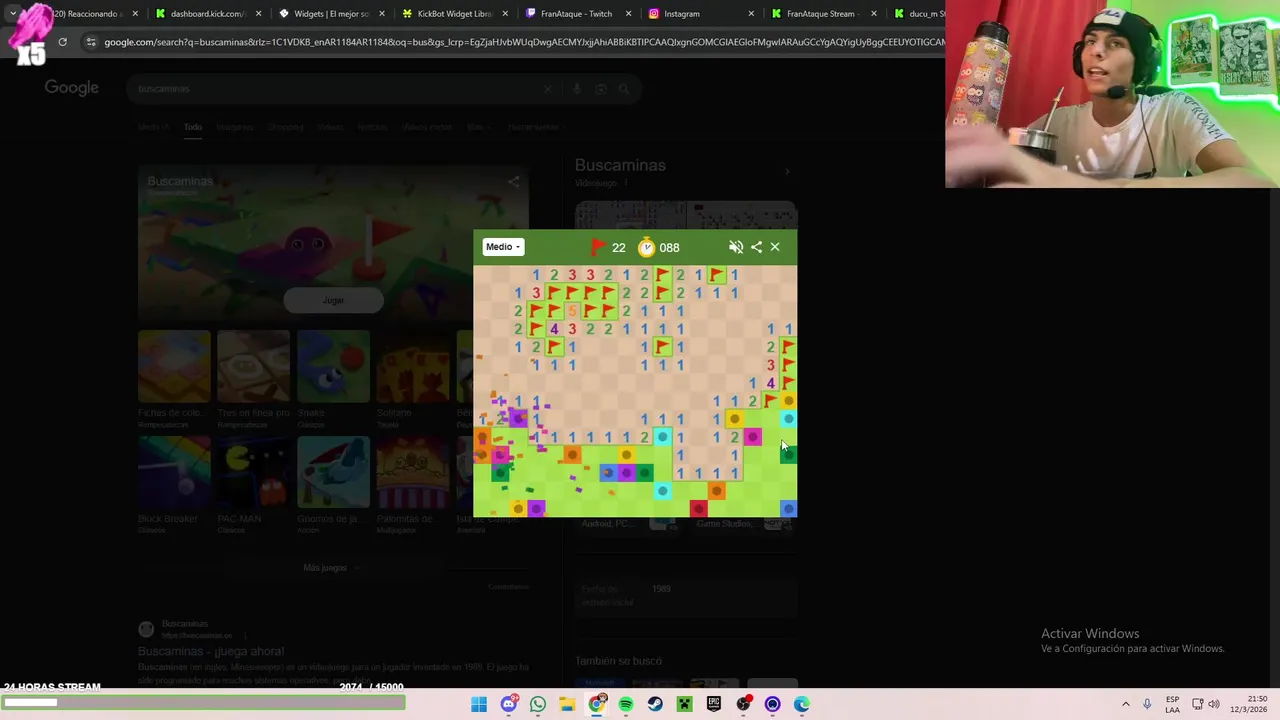
Task: Click the Jugar button on Buscaminas card
Action: (333, 300)
